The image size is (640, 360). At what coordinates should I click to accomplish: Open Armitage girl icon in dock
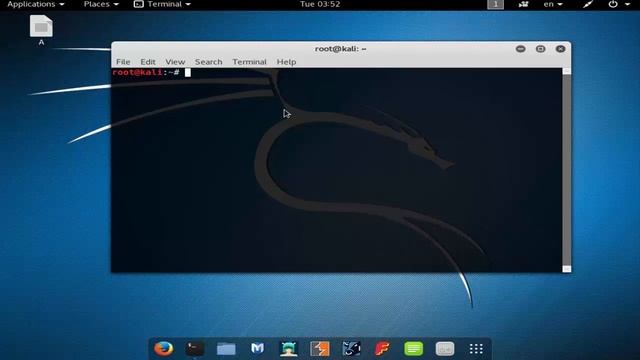point(289,349)
